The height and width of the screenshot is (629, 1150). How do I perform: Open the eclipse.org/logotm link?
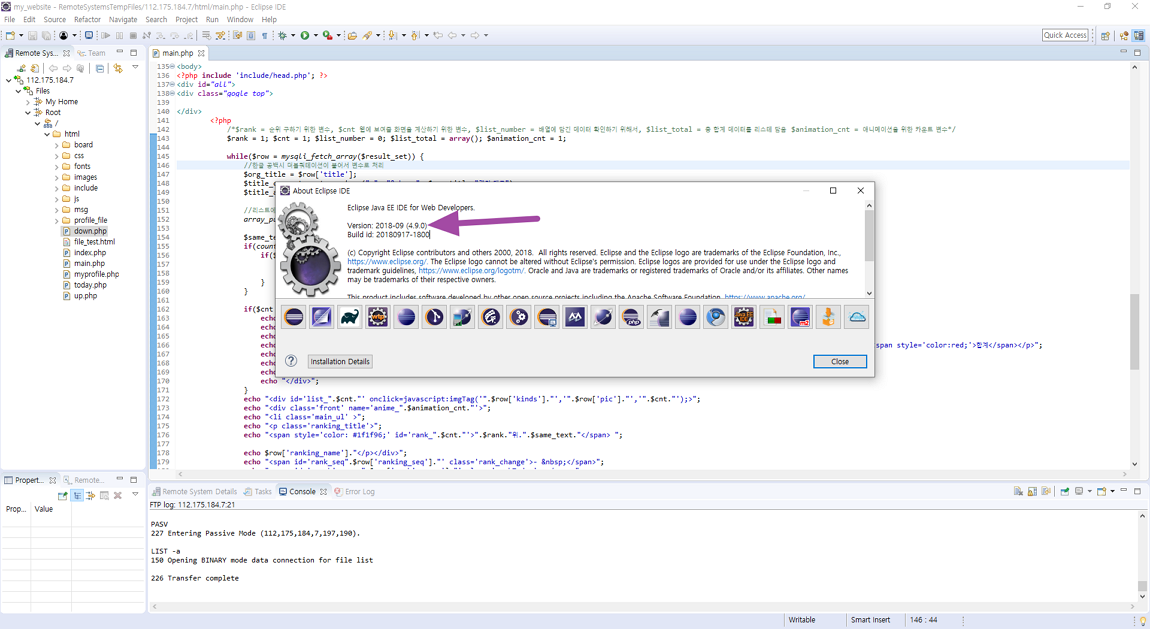[x=472, y=271]
